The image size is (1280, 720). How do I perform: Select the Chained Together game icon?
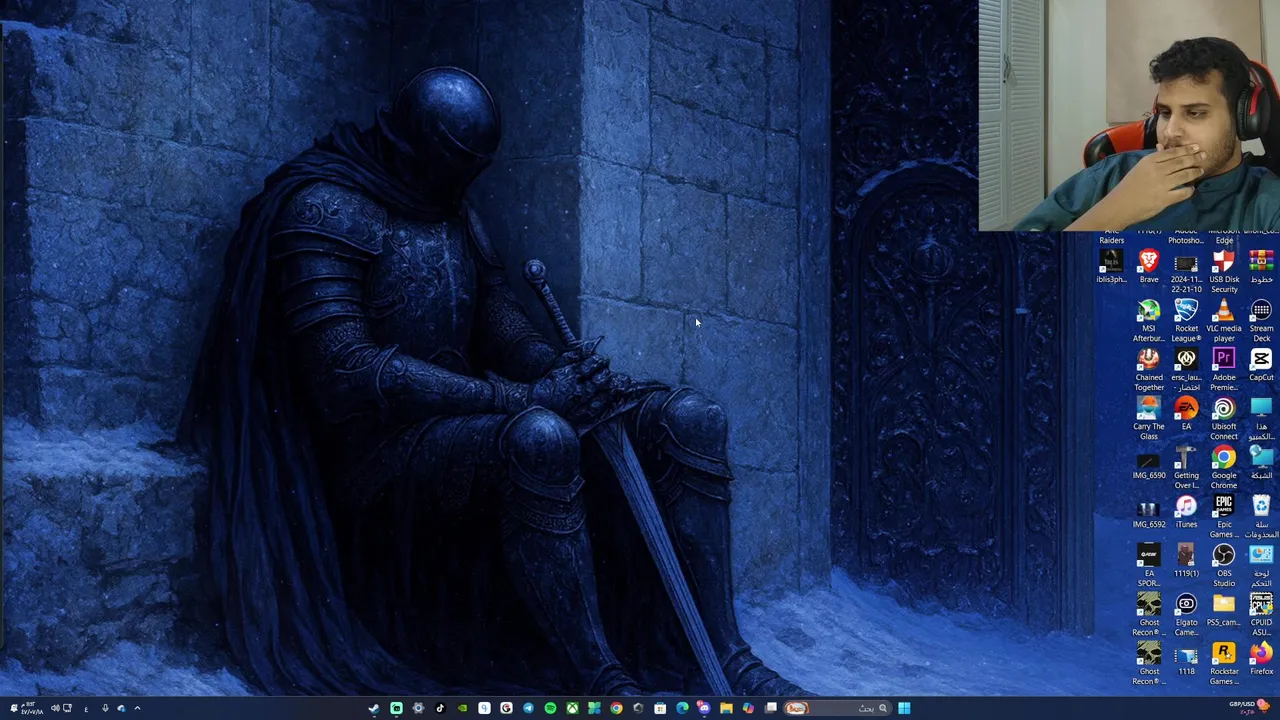1149,369
